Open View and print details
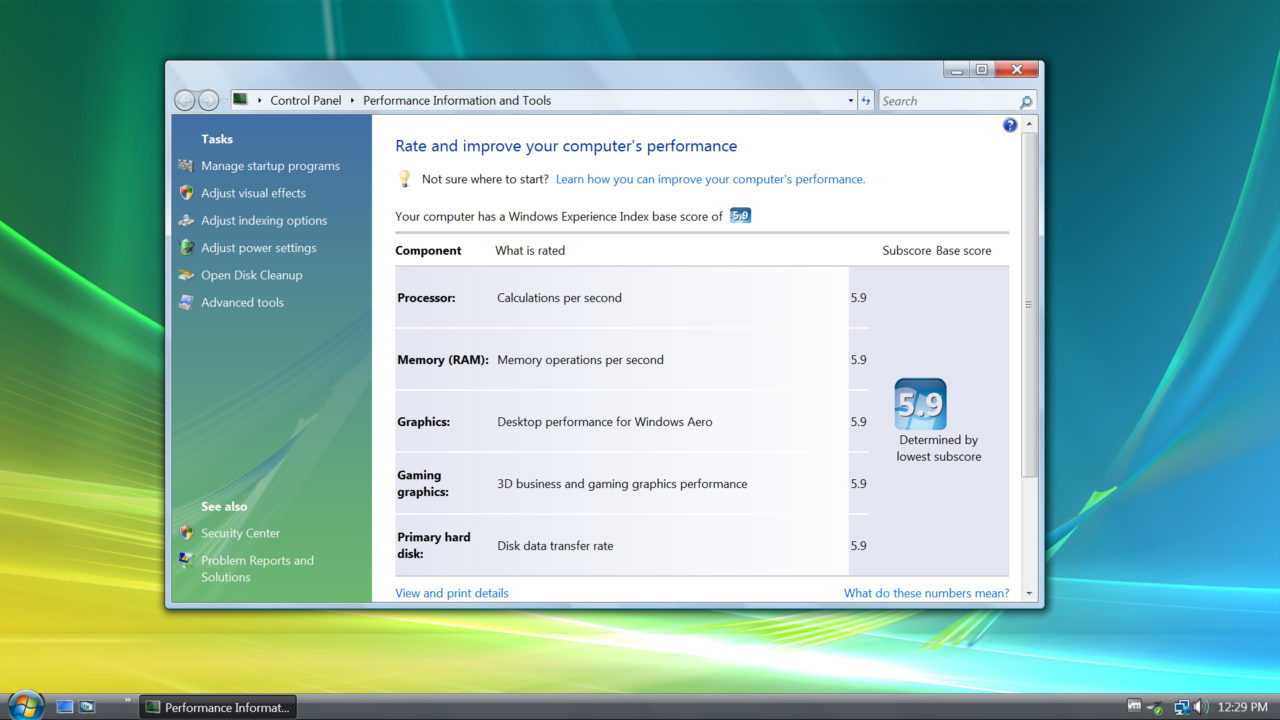The height and width of the screenshot is (720, 1280). point(452,593)
